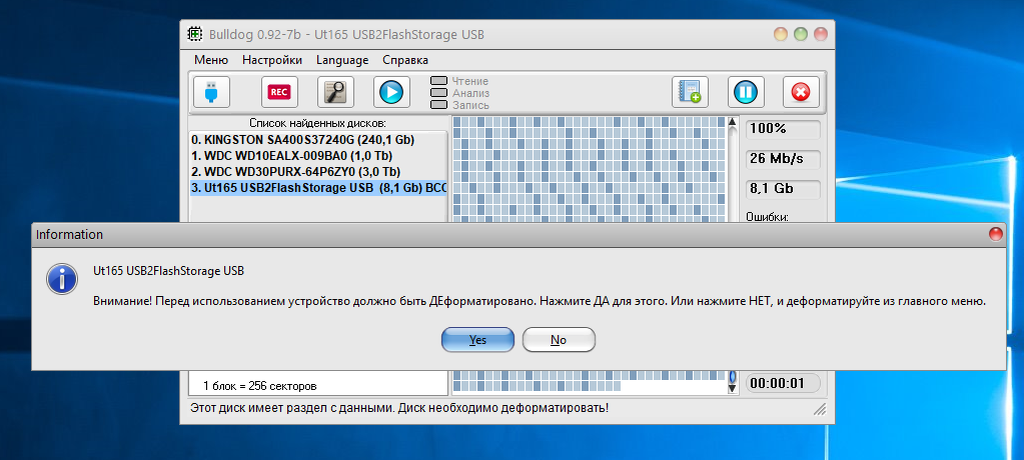Click the resize grip in status bar
The width and height of the screenshot is (1024, 460).
tap(818, 409)
